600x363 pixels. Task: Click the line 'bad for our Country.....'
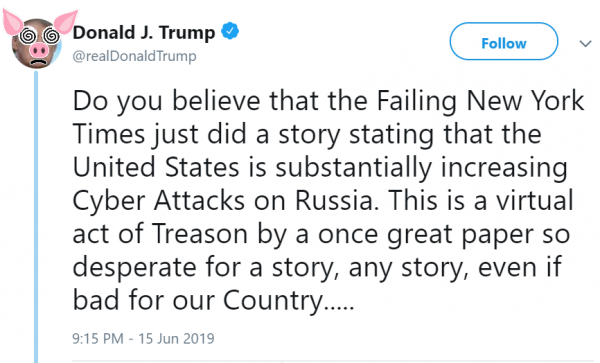point(213,301)
